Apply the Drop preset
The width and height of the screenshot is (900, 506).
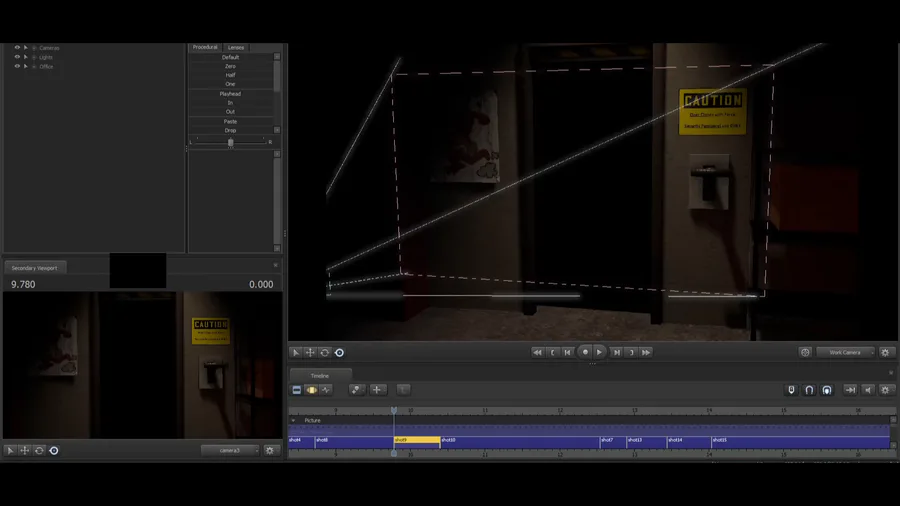tap(230, 131)
